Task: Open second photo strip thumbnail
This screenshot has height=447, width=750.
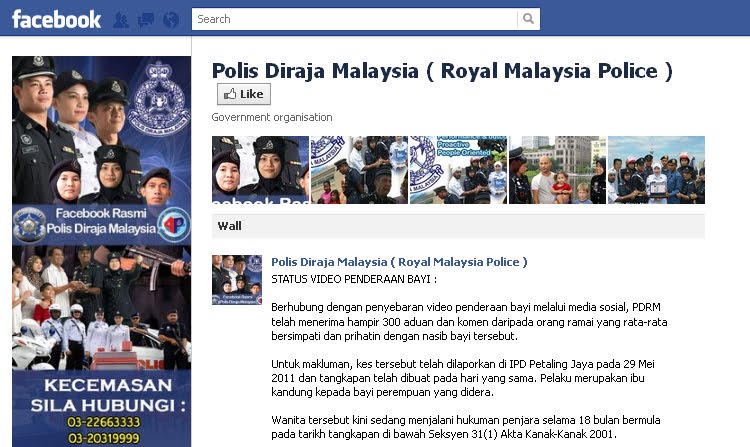Action: tap(359, 170)
